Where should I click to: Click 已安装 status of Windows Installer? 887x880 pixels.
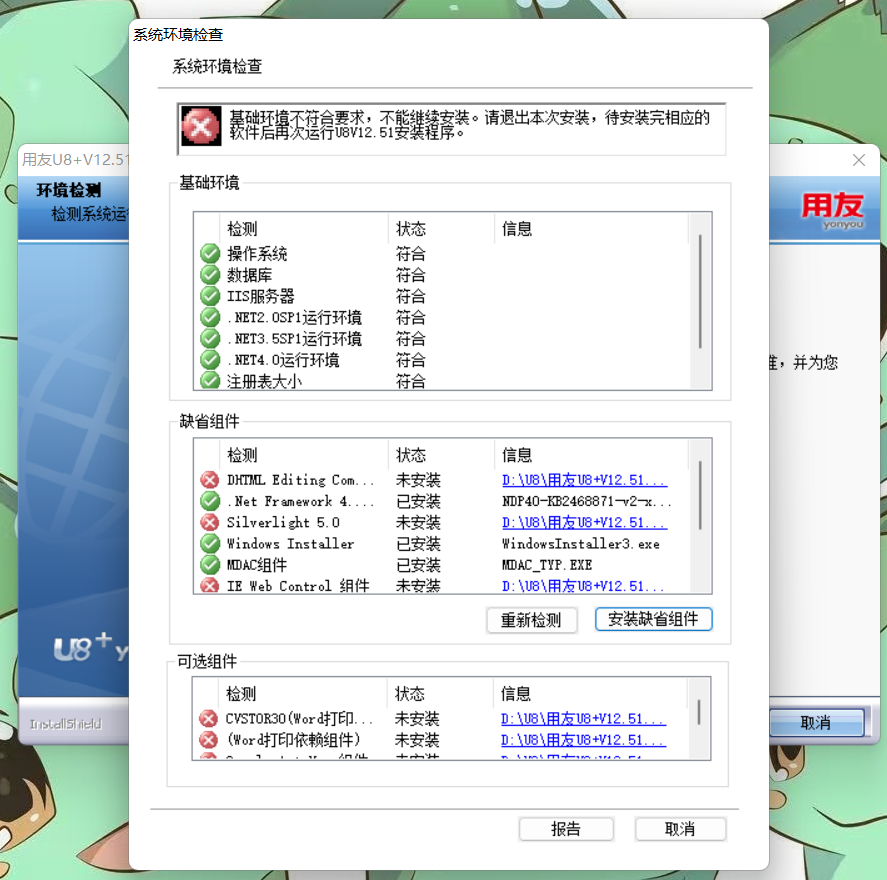pos(418,544)
